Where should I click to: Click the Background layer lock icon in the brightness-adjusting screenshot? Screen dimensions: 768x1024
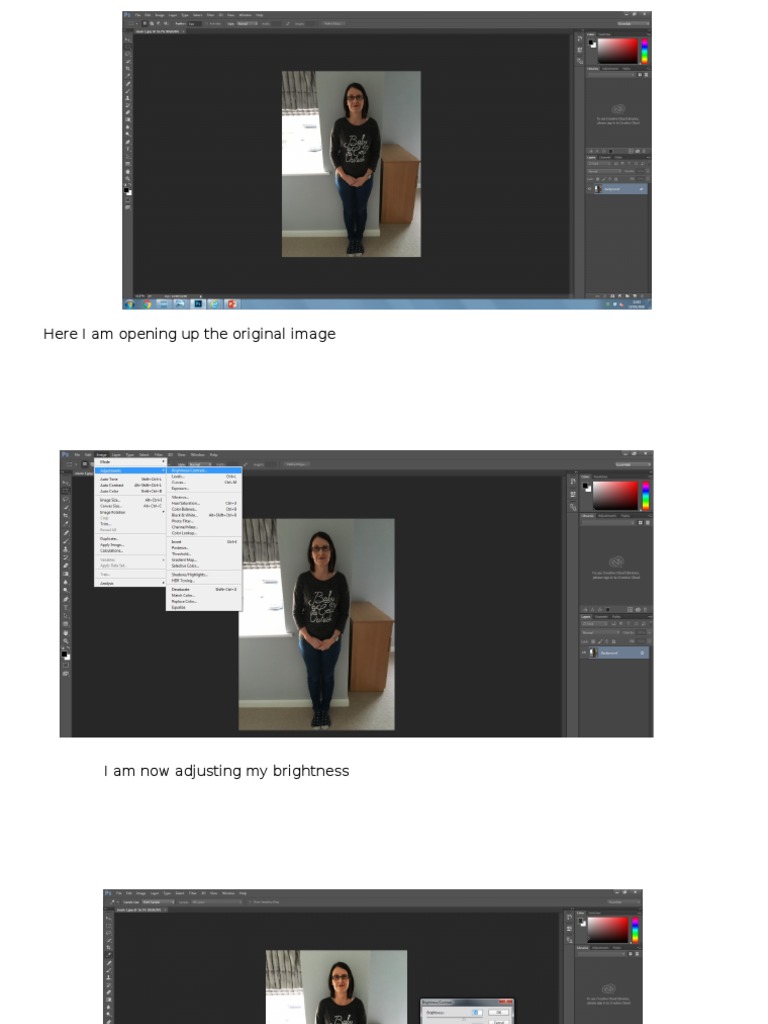pos(642,652)
